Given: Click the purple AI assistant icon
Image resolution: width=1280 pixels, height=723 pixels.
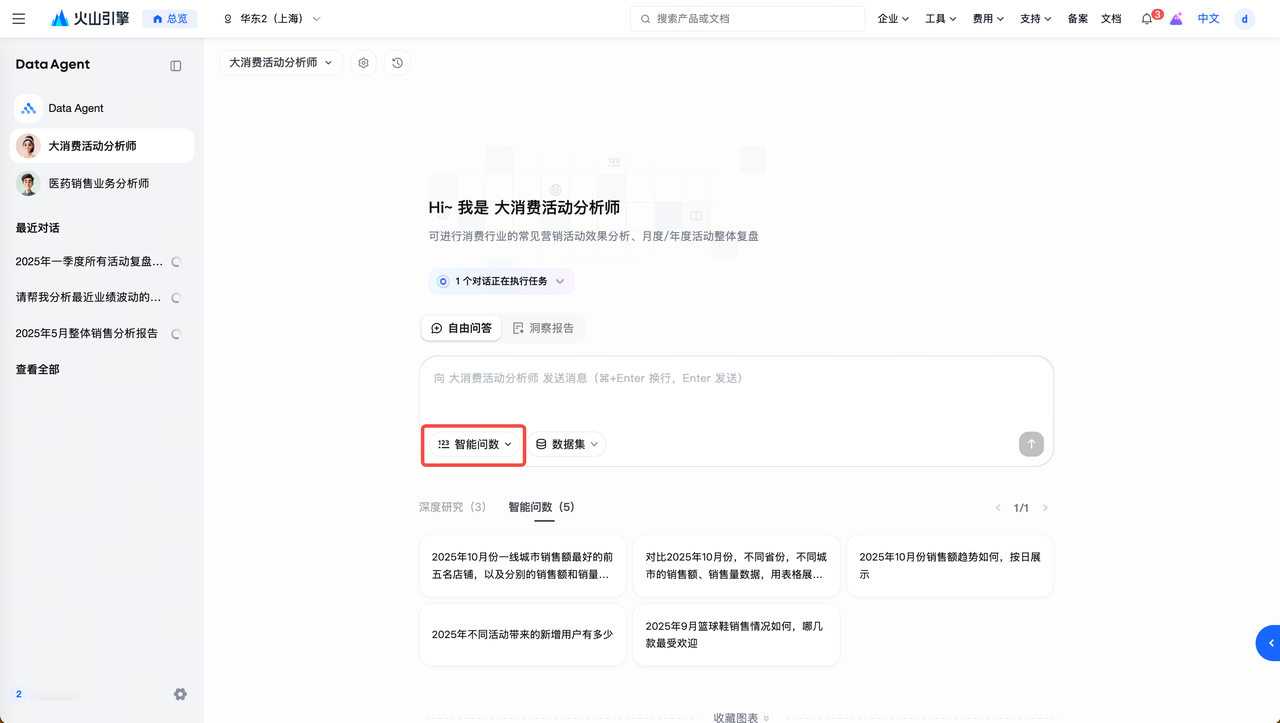Looking at the screenshot, I should point(1176,19).
